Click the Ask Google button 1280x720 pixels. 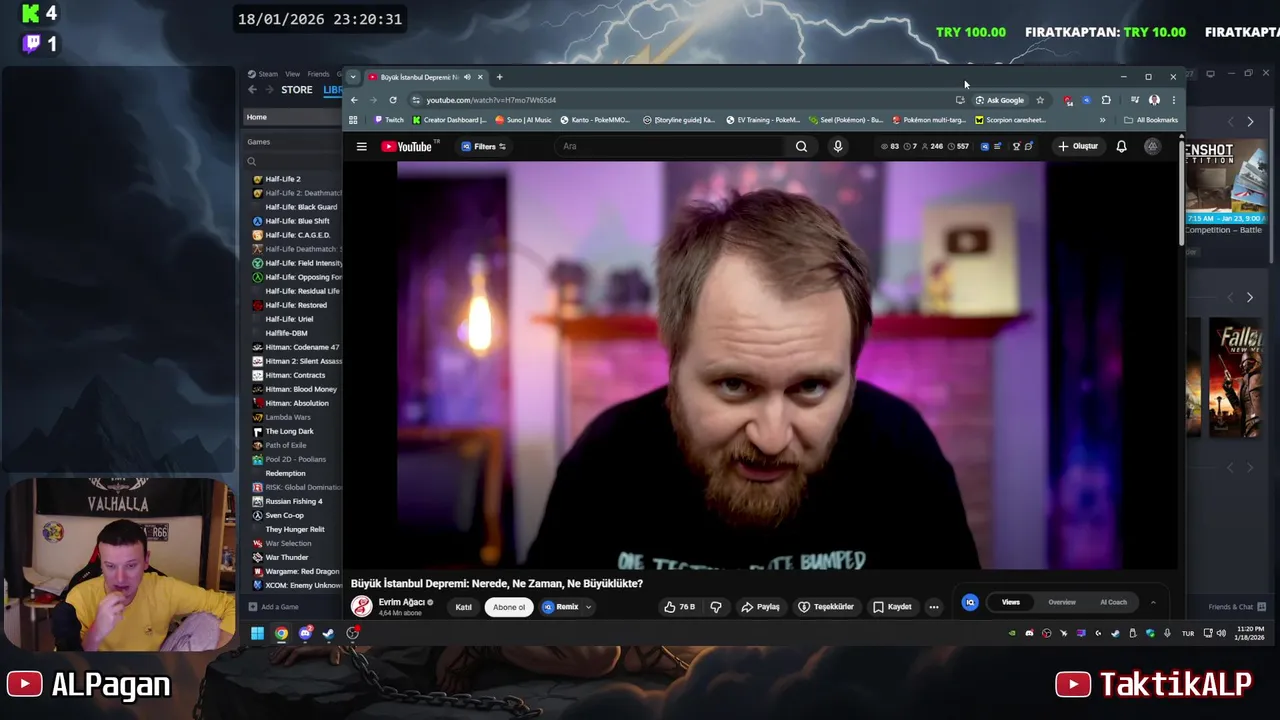[1000, 100]
